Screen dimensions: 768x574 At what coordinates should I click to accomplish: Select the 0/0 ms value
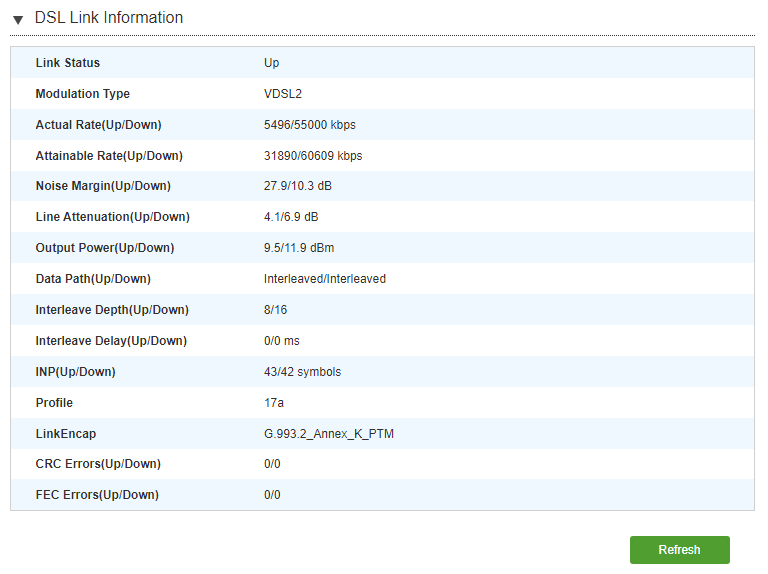tap(282, 341)
